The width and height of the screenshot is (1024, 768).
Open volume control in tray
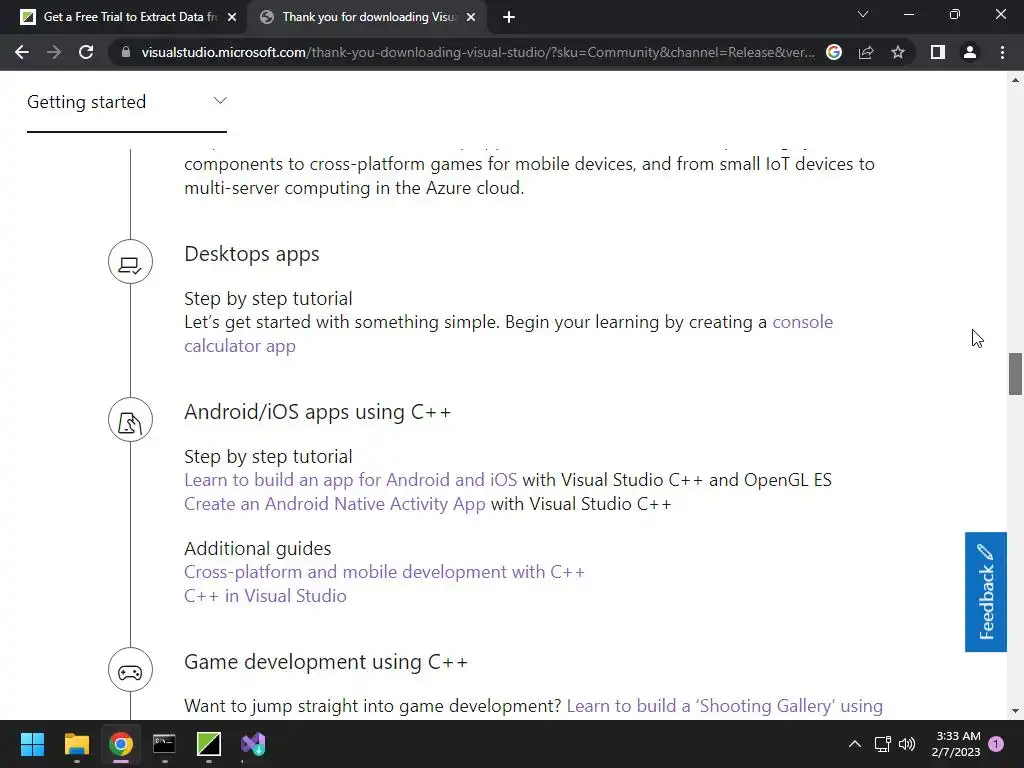click(907, 744)
